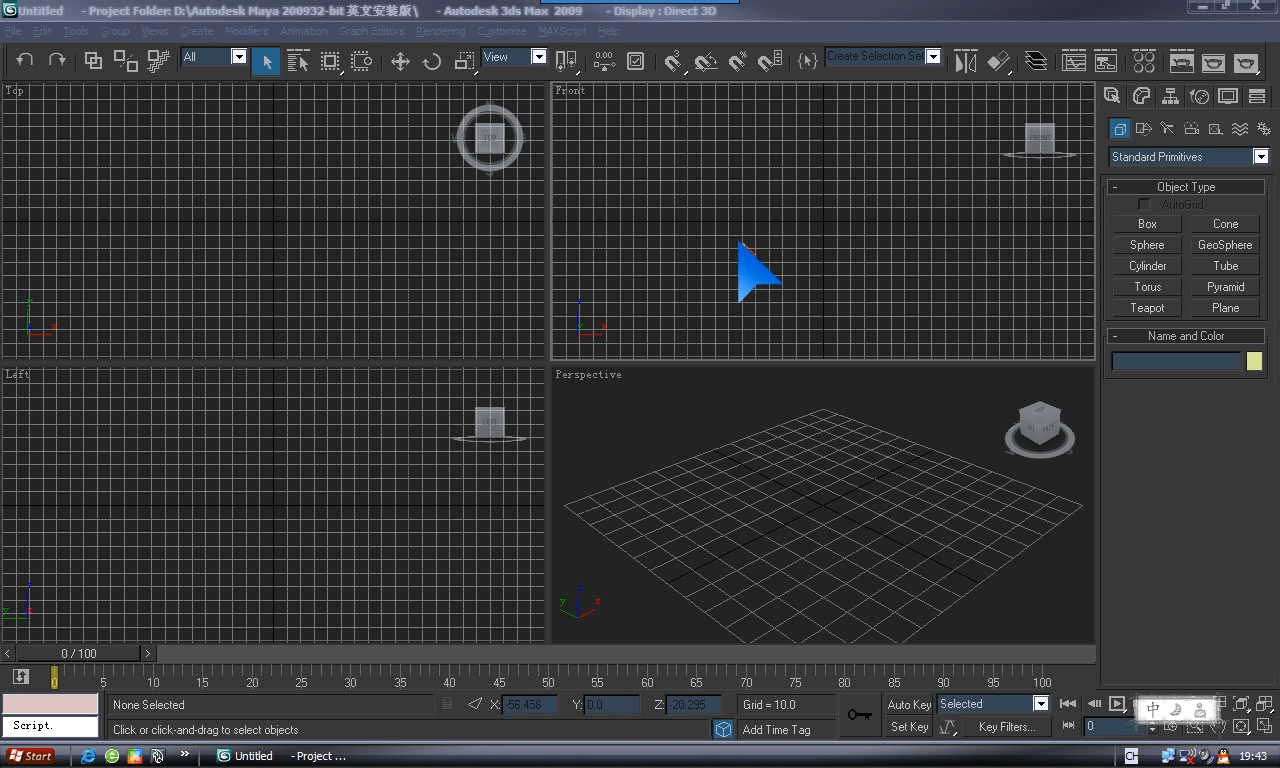
Task: Open the Key Filters dialog
Action: tap(1007, 727)
